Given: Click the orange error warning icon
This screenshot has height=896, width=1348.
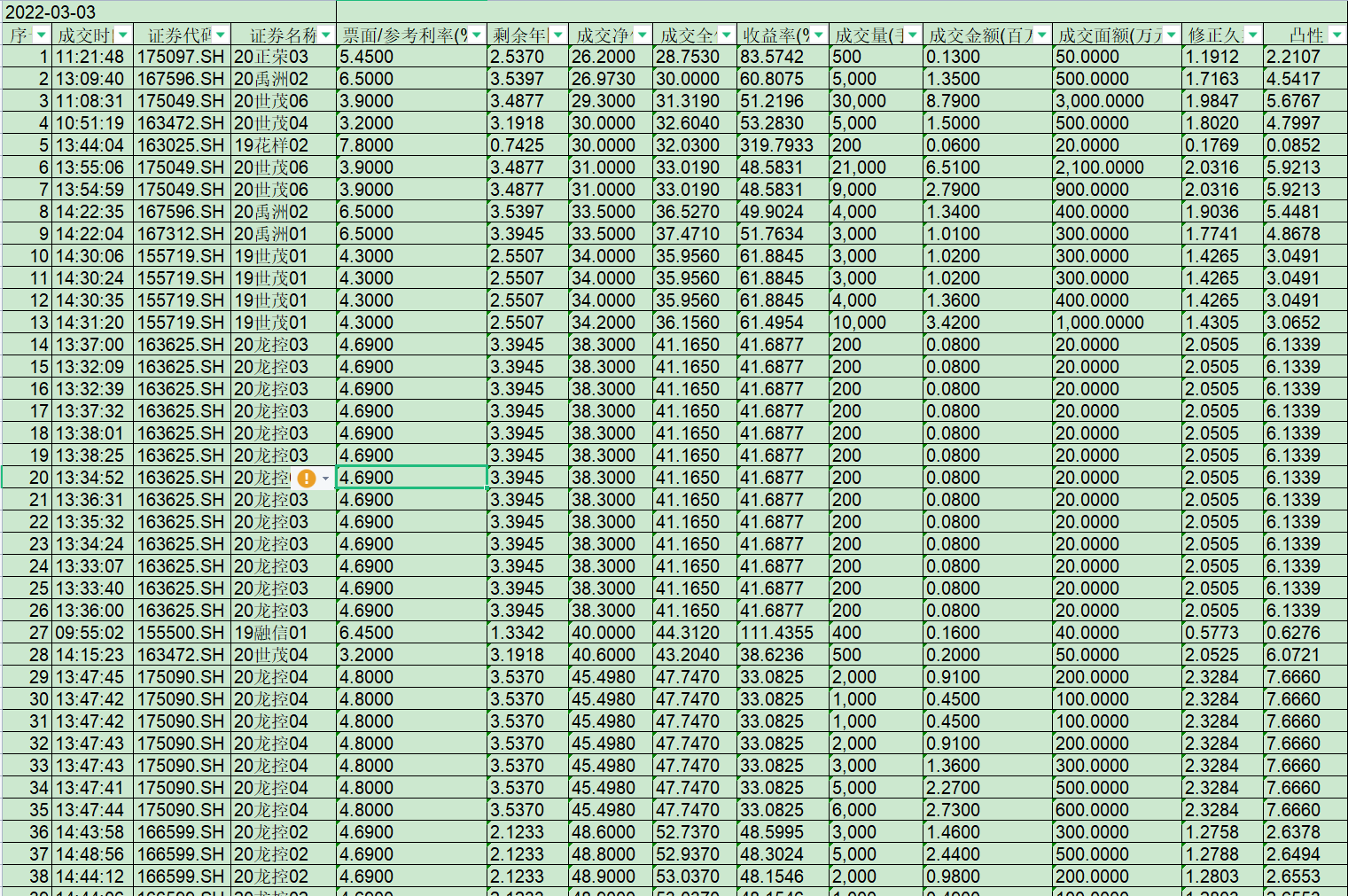Looking at the screenshot, I should point(307,479).
